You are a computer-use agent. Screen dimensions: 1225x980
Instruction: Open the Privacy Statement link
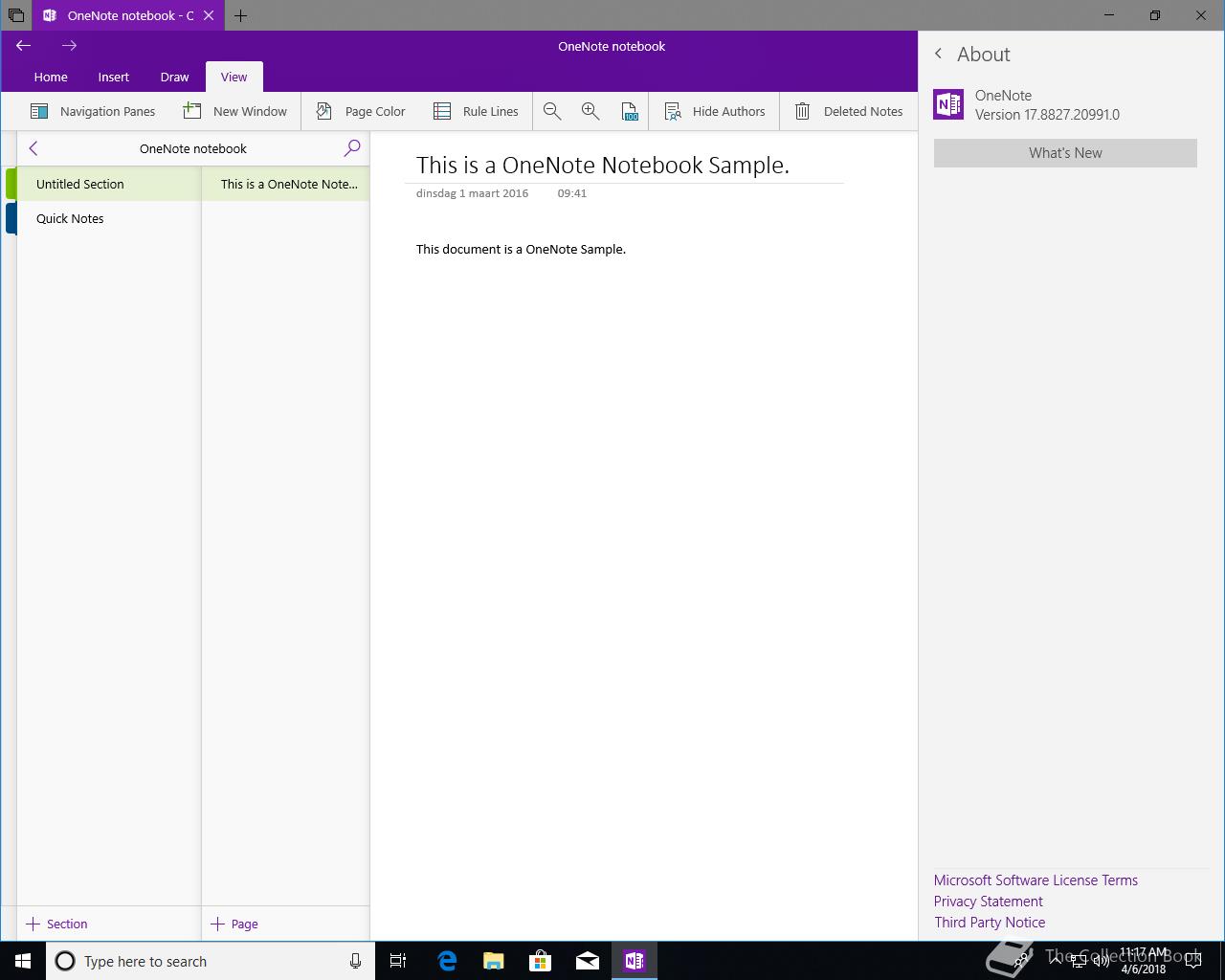click(x=989, y=902)
